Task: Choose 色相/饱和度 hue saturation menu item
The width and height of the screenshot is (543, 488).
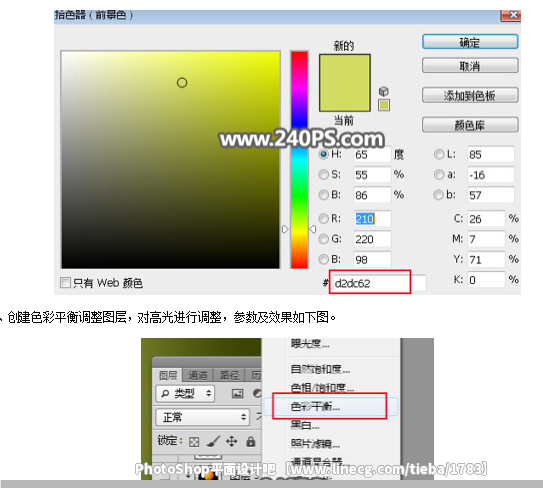Action: [322, 388]
